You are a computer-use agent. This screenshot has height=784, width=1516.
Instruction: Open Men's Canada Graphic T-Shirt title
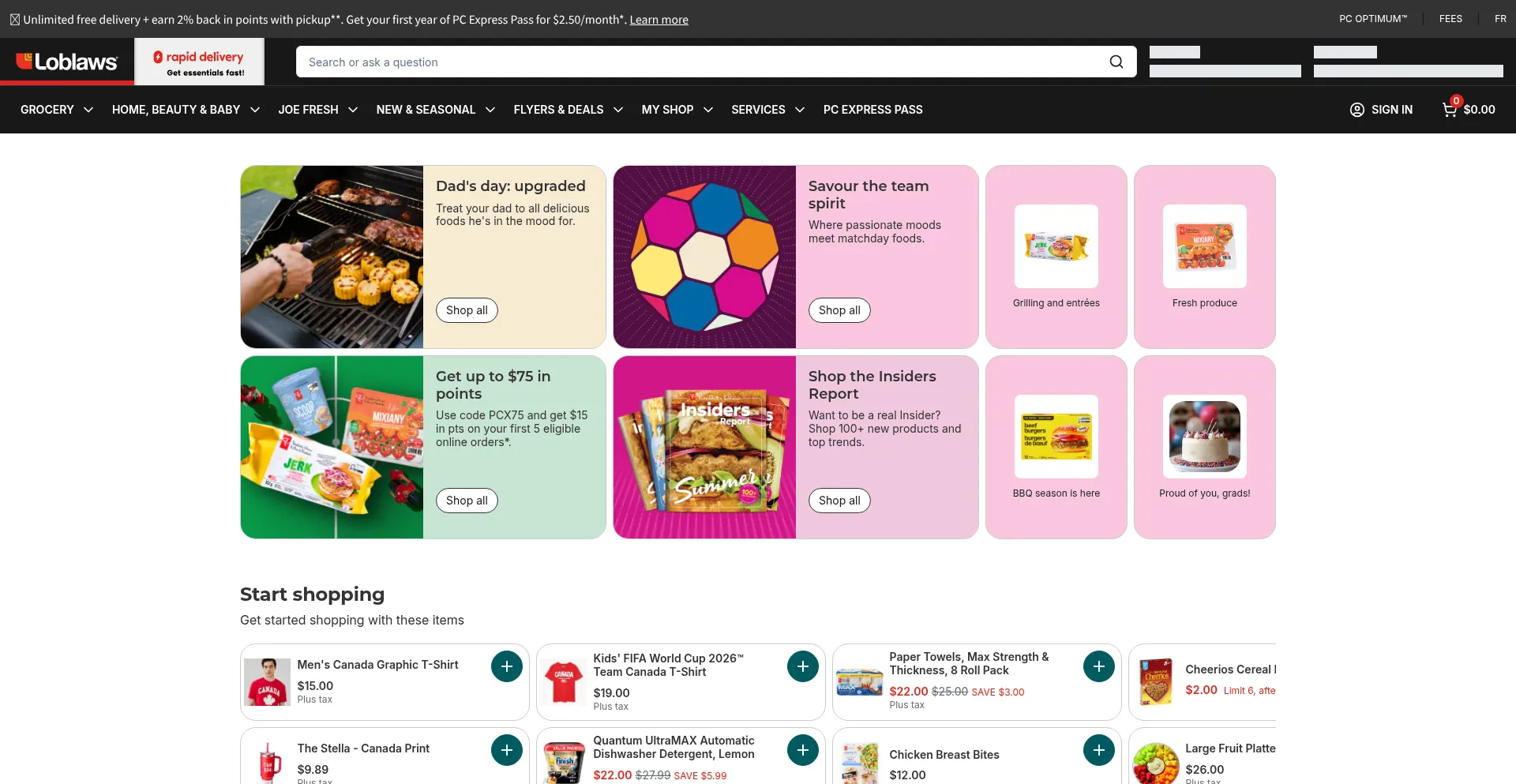coord(377,665)
